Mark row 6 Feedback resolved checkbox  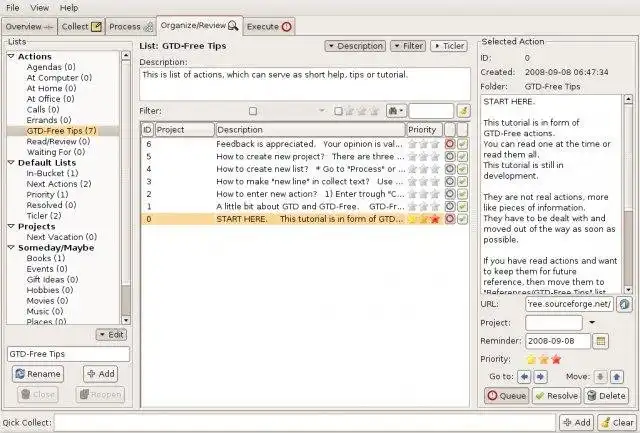(462, 144)
